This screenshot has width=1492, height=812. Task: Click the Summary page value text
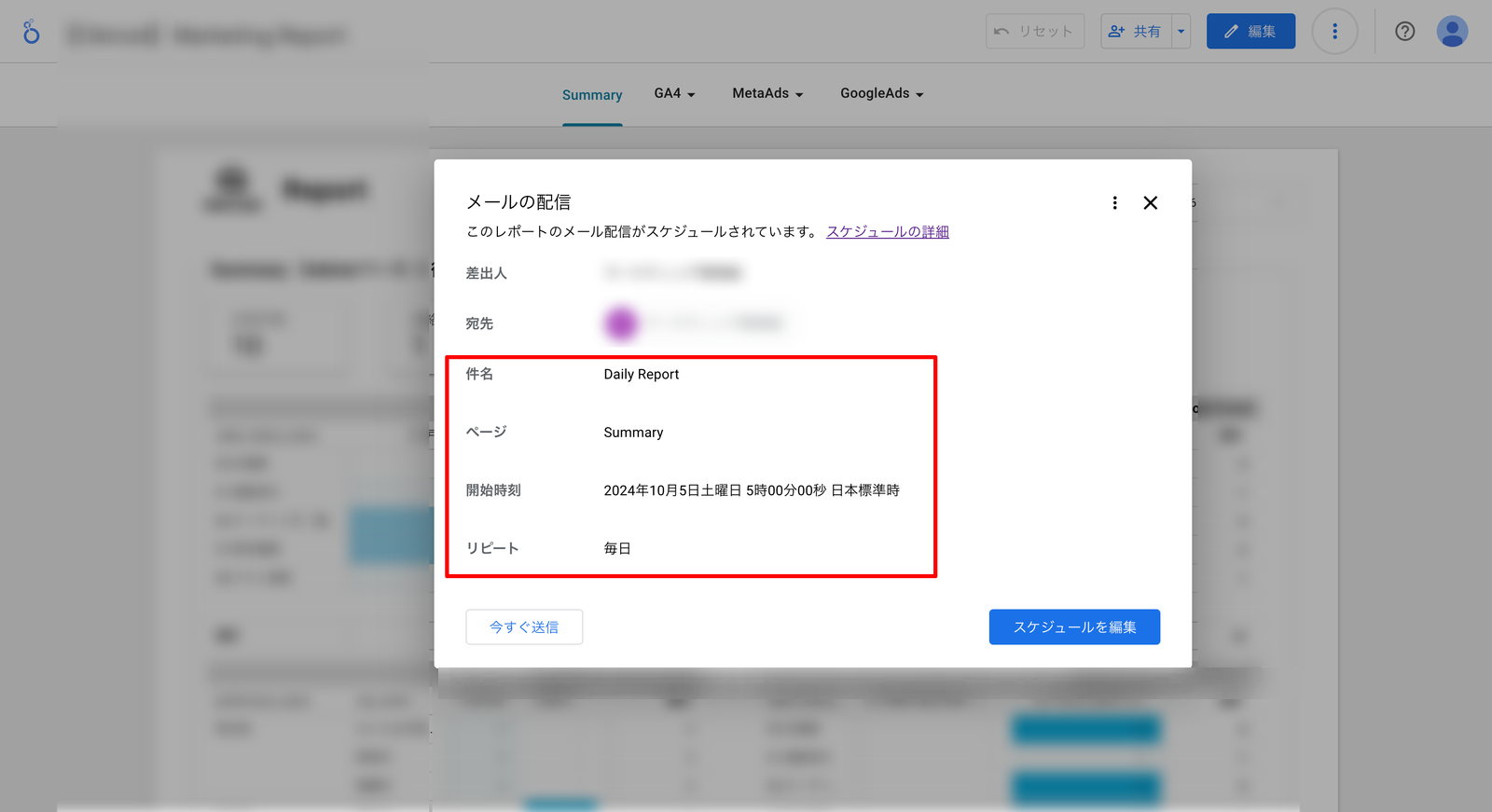(x=633, y=433)
